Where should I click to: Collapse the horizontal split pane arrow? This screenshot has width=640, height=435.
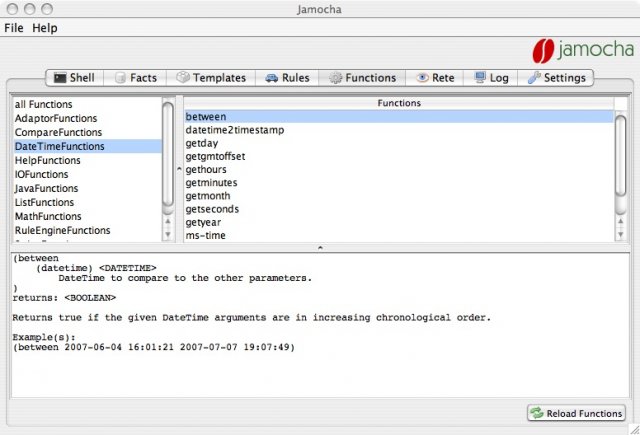pyautogui.click(x=319, y=247)
